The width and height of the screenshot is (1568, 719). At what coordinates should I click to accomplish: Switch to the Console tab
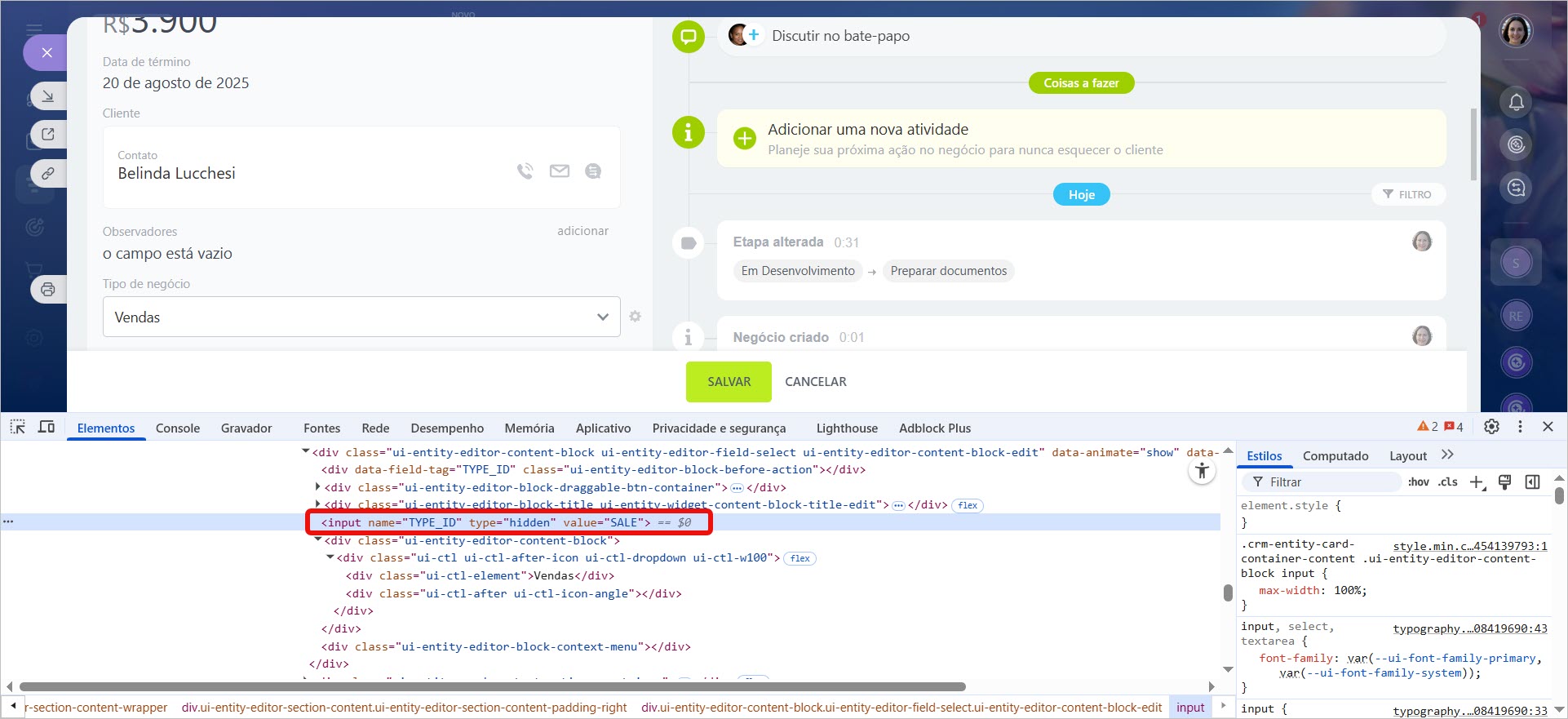[x=178, y=428]
